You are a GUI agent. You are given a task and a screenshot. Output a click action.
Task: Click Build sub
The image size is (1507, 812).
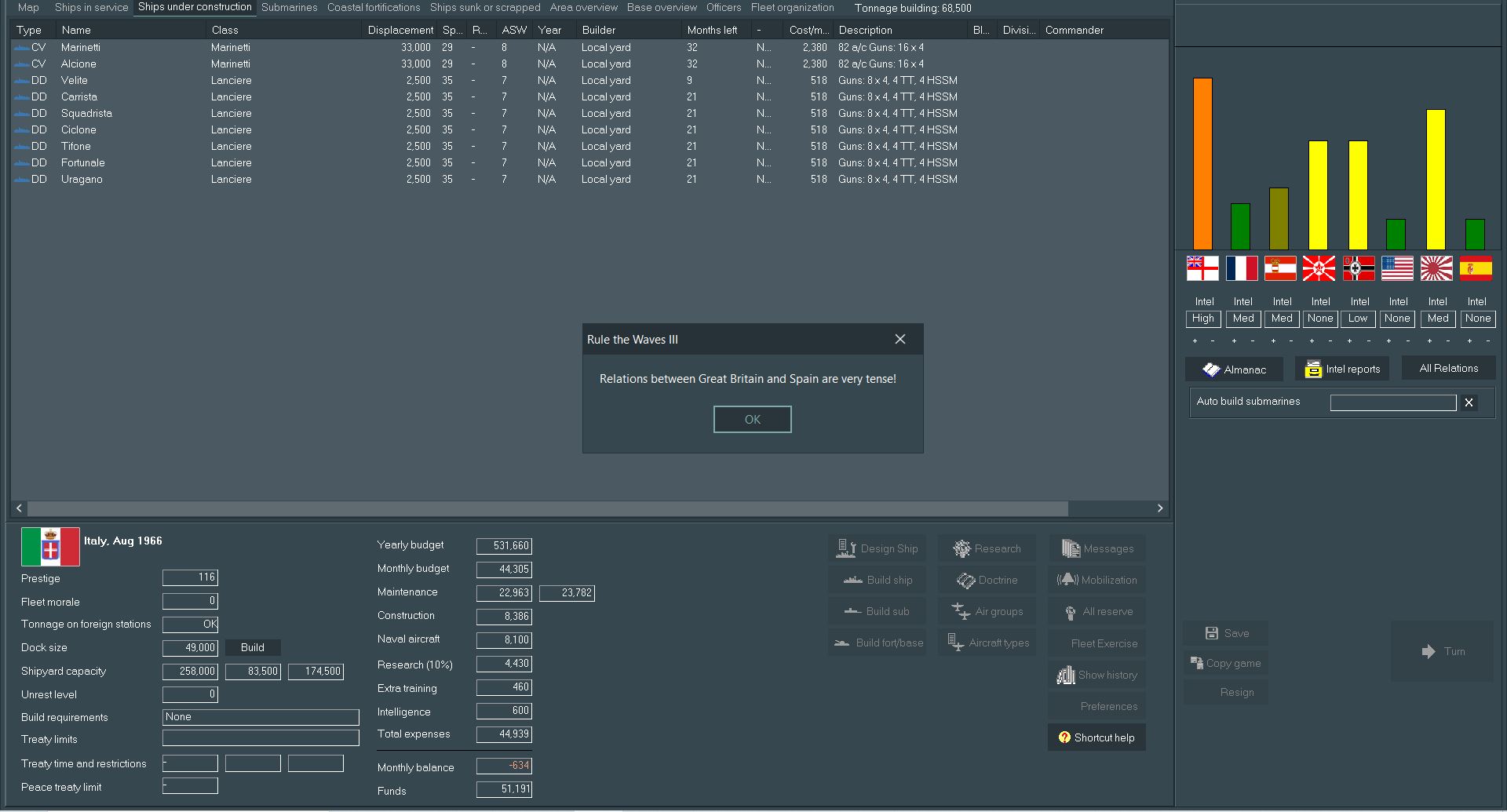[877, 611]
